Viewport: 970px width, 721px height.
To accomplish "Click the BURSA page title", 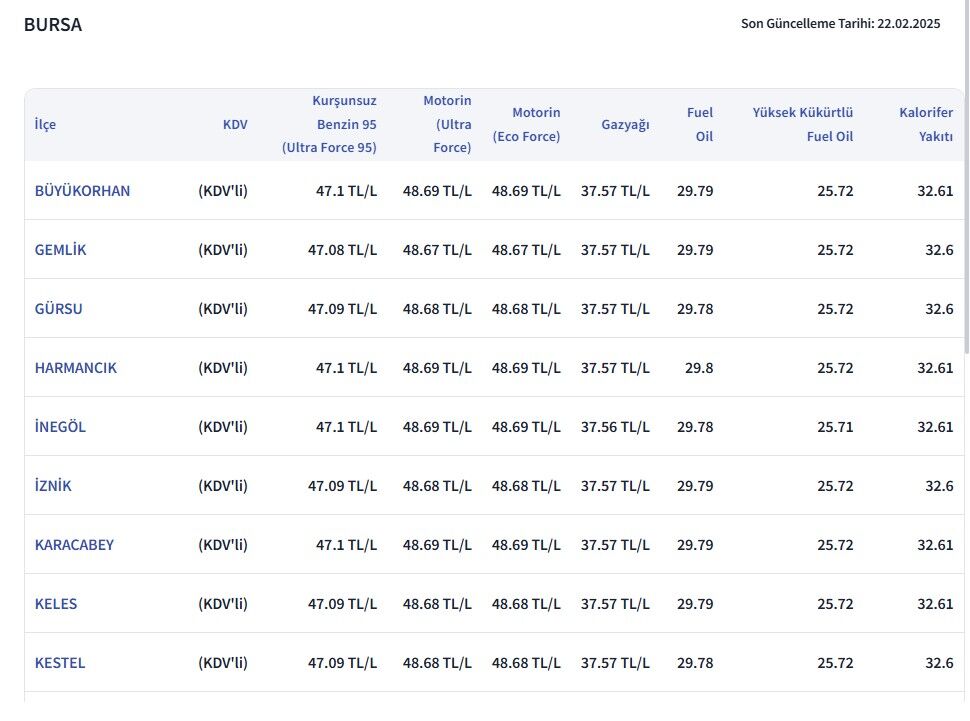I will [53, 24].
